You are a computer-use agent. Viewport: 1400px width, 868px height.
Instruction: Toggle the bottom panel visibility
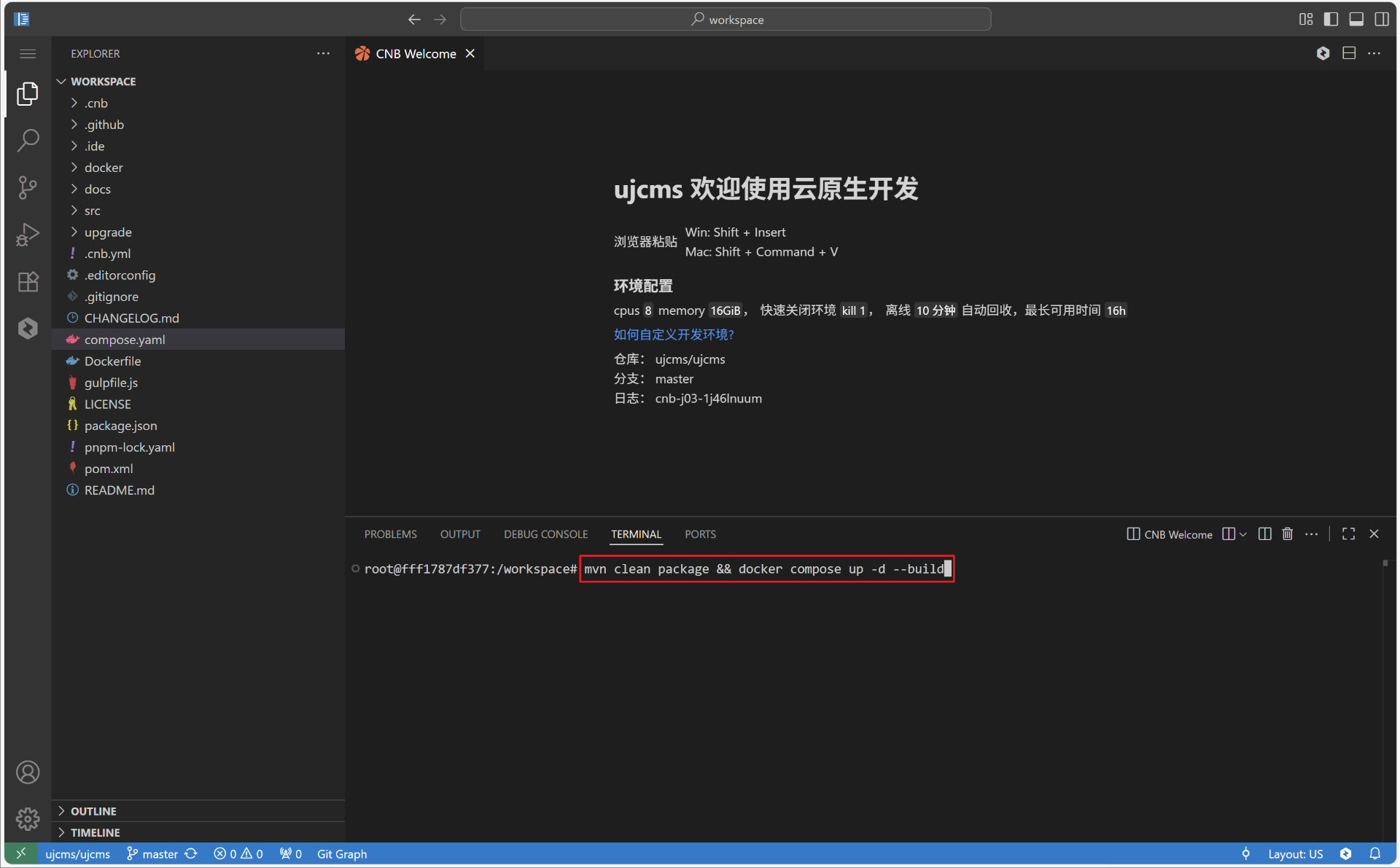point(1356,20)
